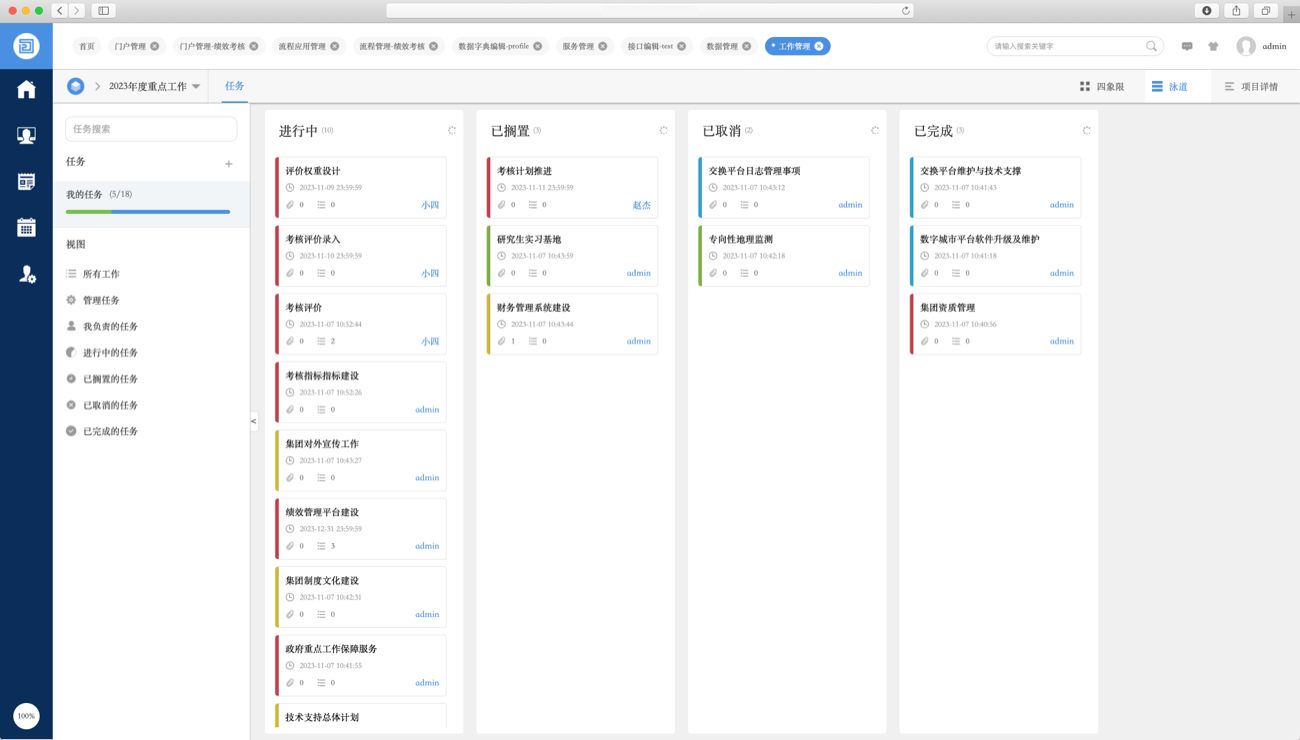Click the 任务搜索 search field

[151, 129]
